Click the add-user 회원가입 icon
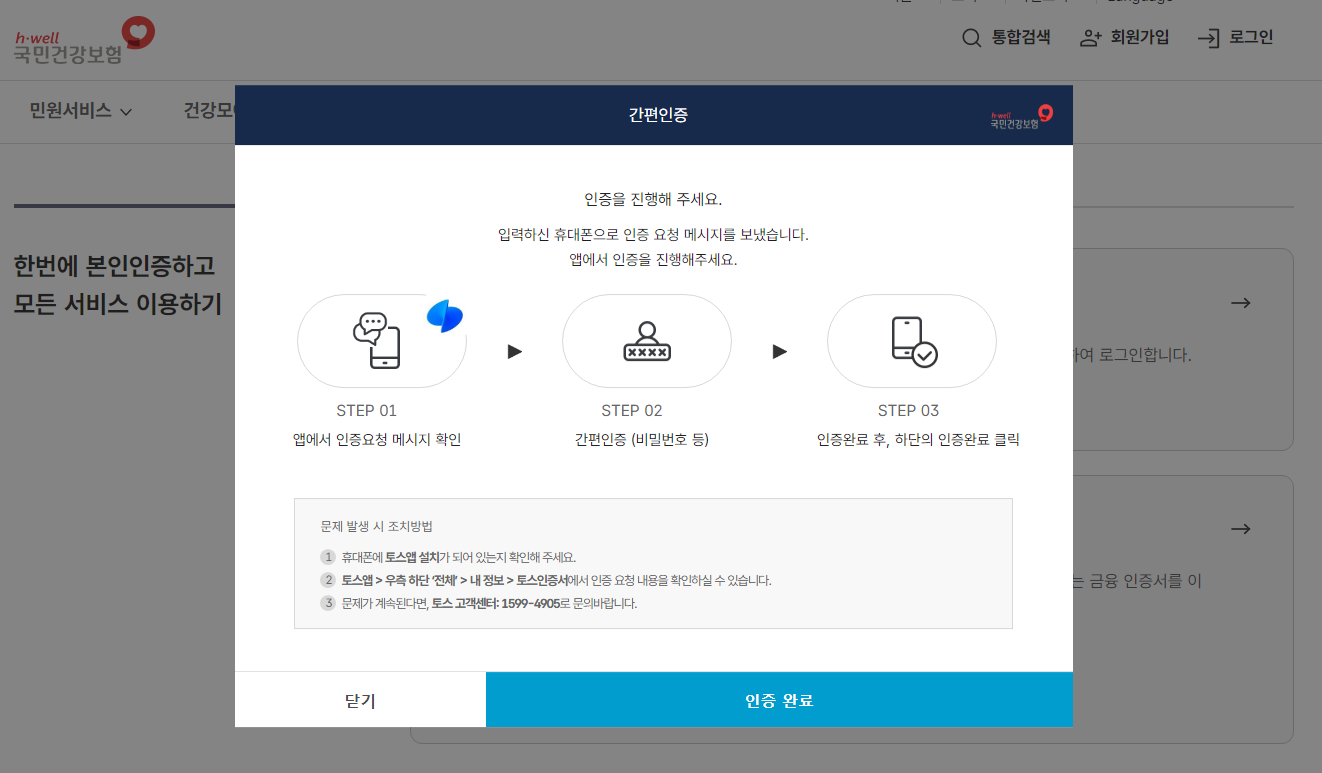 click(1091, 38)
